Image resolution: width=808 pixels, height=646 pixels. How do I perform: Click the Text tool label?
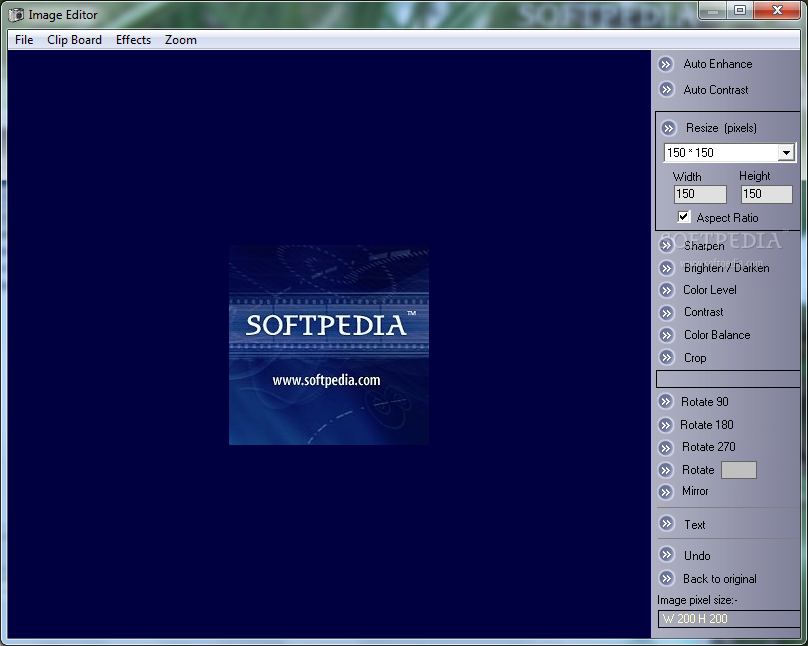(695, 524)
